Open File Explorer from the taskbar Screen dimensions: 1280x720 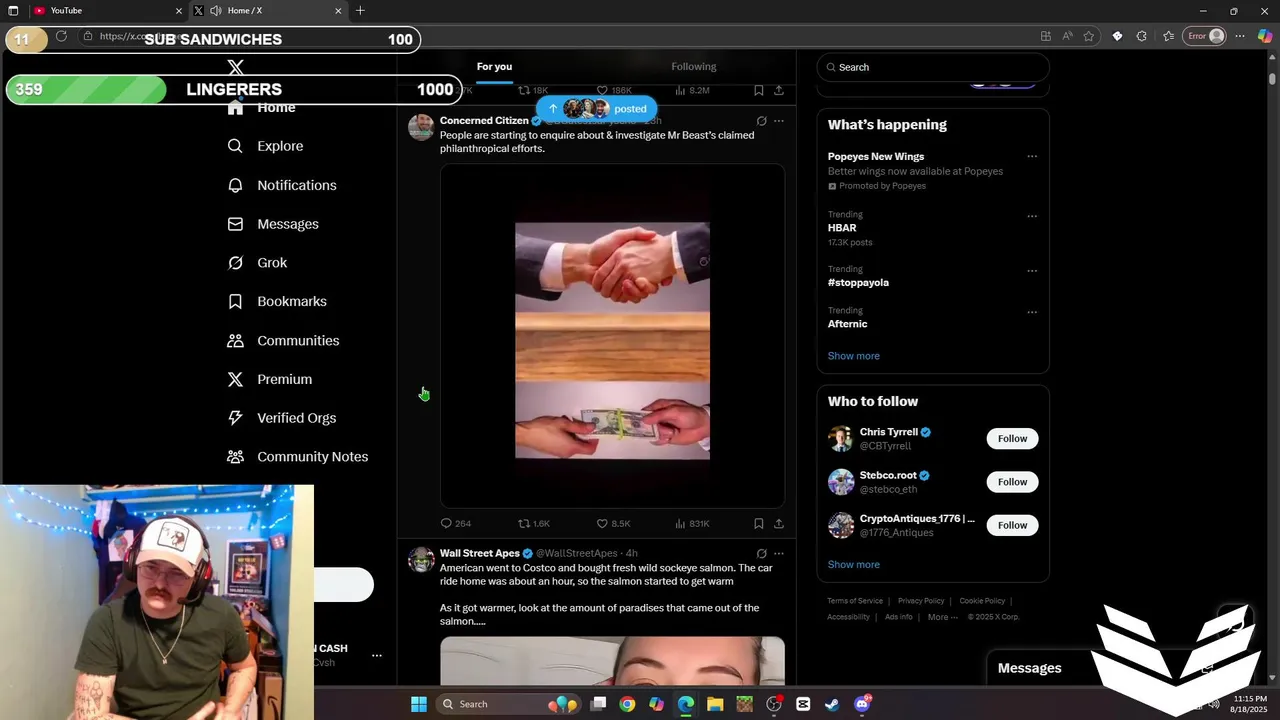[715, 704]
